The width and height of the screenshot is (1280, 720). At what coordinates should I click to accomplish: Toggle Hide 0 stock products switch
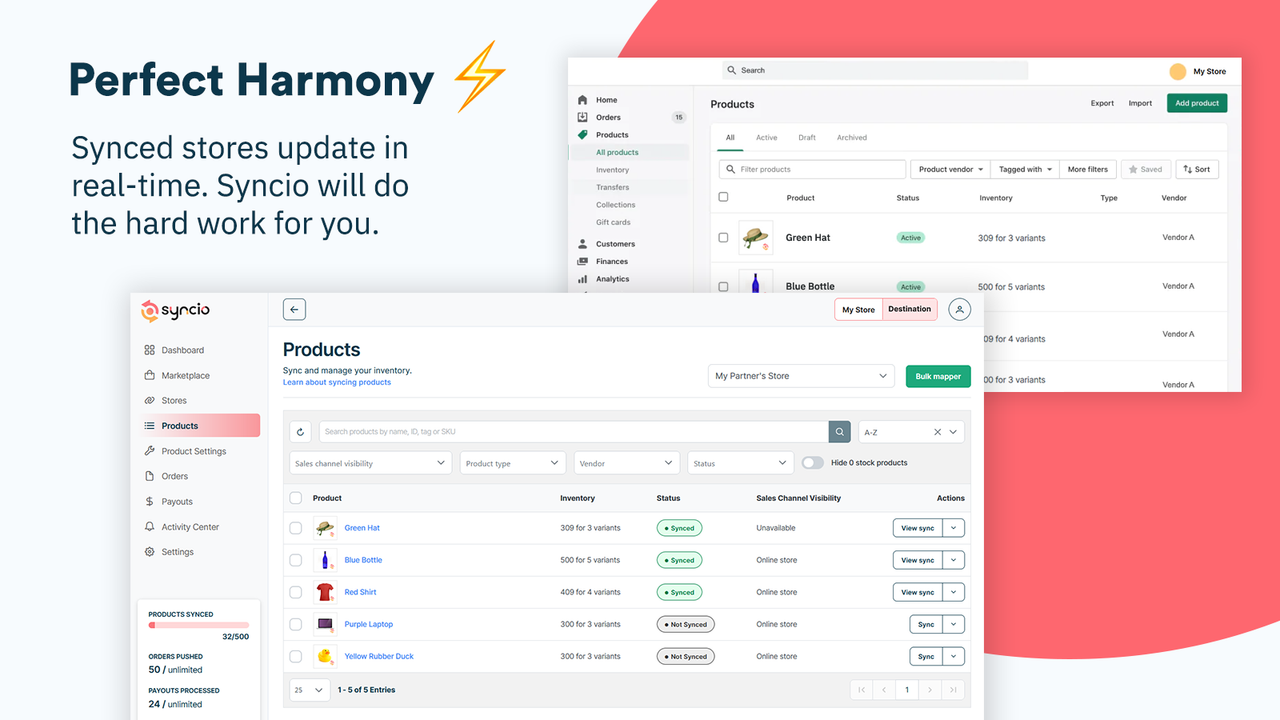[x=813, y=463]
